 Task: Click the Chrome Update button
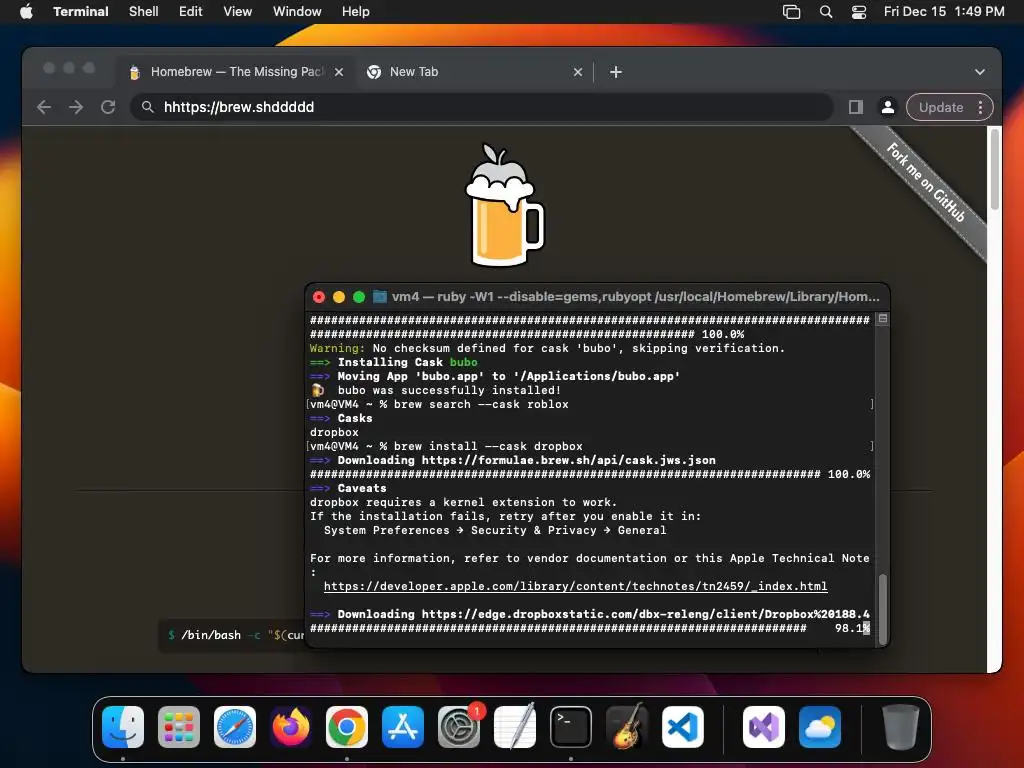[x=940, y=107]
